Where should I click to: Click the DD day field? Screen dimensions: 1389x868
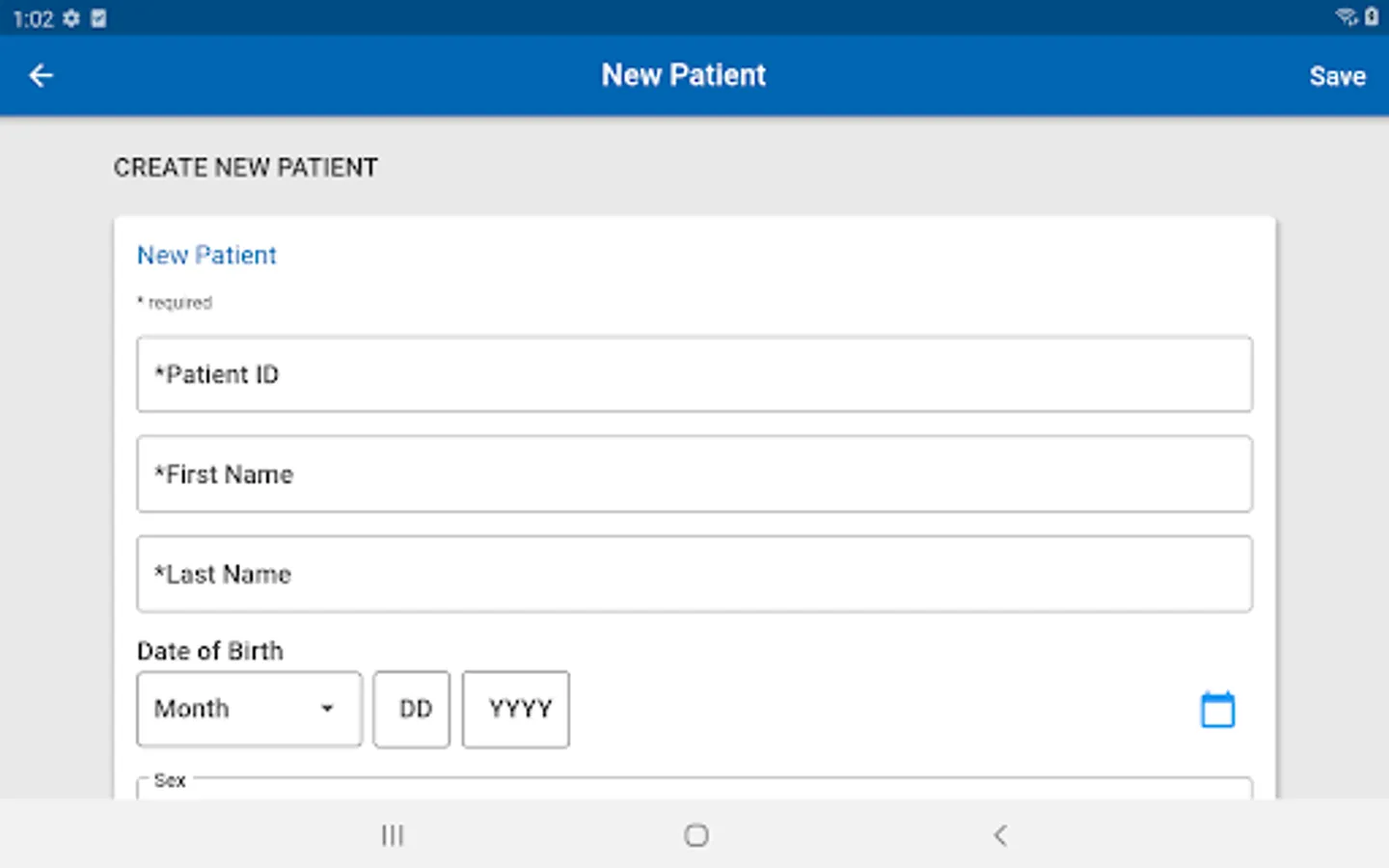pyautogui.click(x=412, y=709)
